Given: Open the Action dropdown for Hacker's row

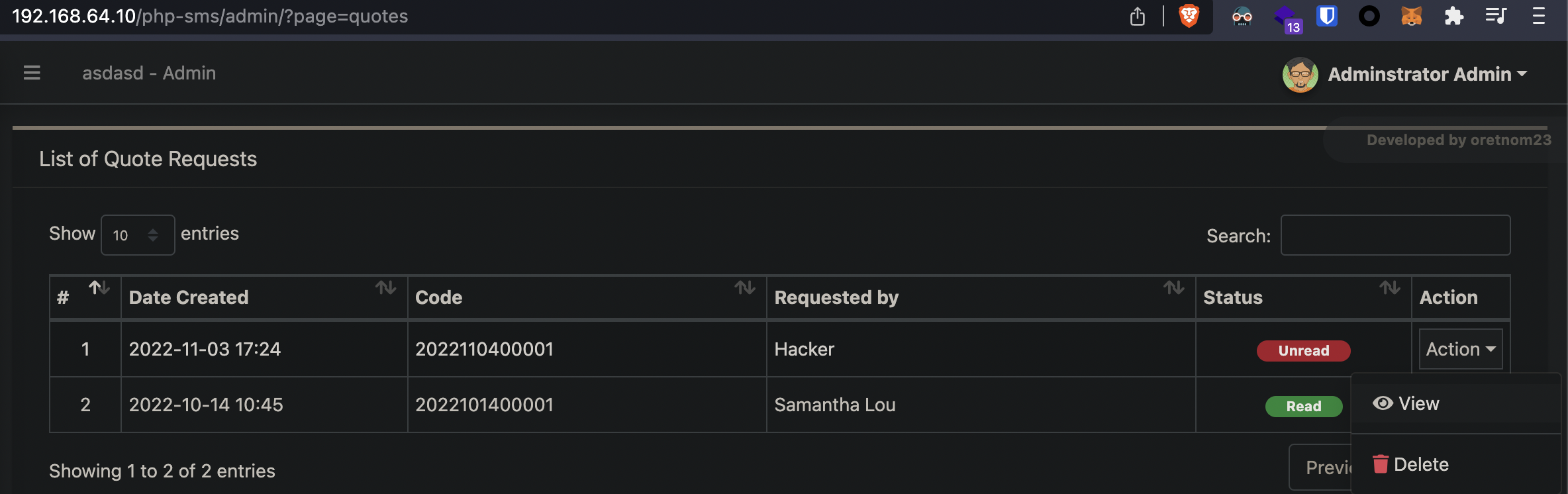Looking at the screenshot, I should pyautogui.click(x=1460, y=349).
